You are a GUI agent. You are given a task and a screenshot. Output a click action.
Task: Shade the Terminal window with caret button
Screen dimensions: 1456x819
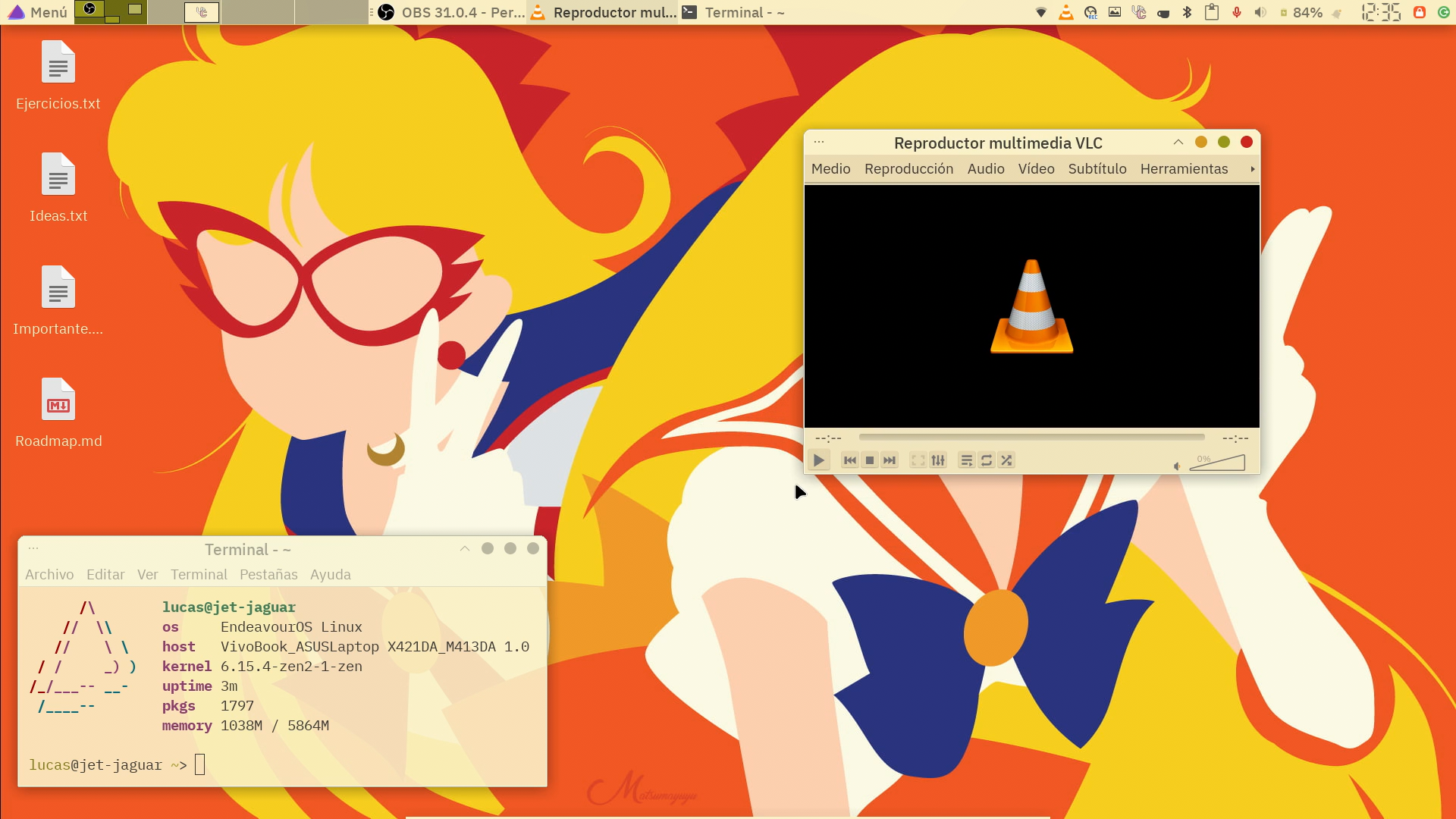pyautogui.click(x=465, y=548)
